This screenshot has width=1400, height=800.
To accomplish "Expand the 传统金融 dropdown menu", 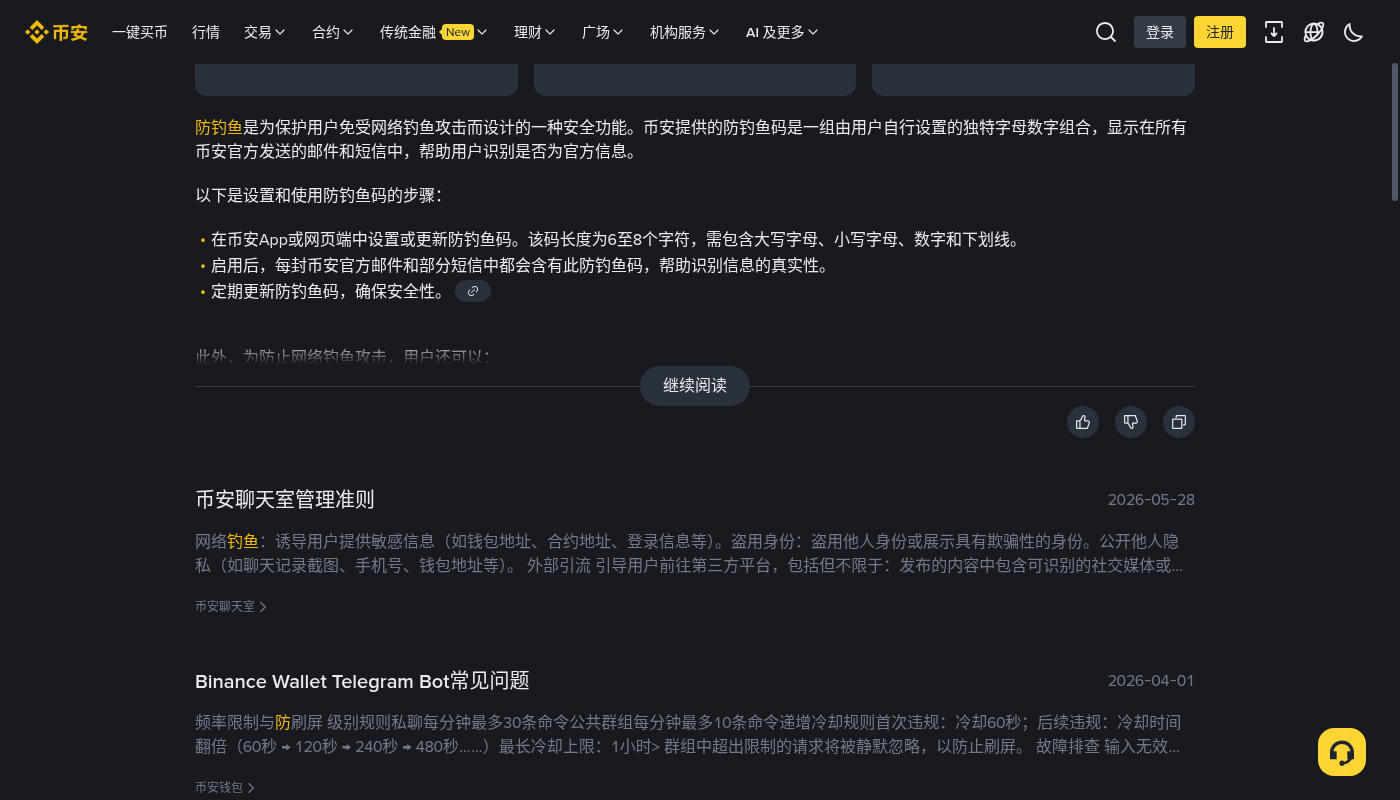I will point(434,32).
